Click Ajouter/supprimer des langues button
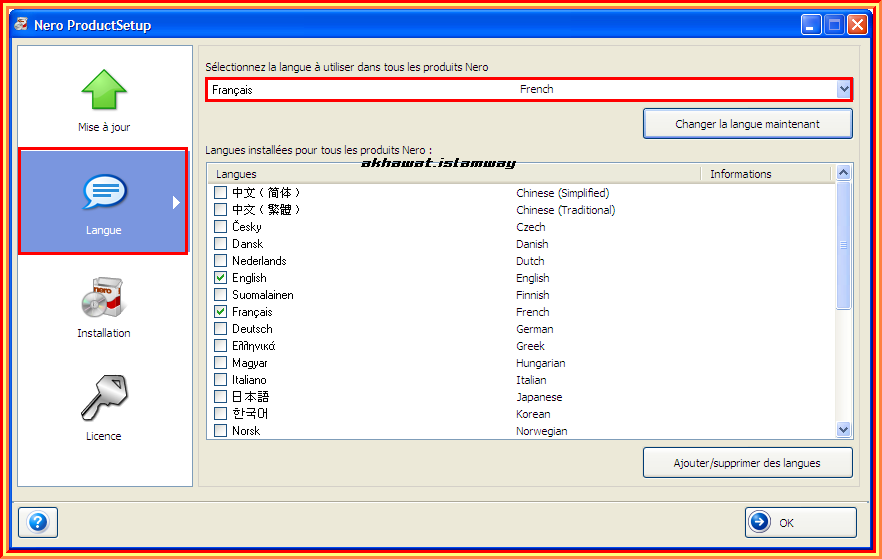The width and height of the screenshot is (882, 559). point(748,463)
